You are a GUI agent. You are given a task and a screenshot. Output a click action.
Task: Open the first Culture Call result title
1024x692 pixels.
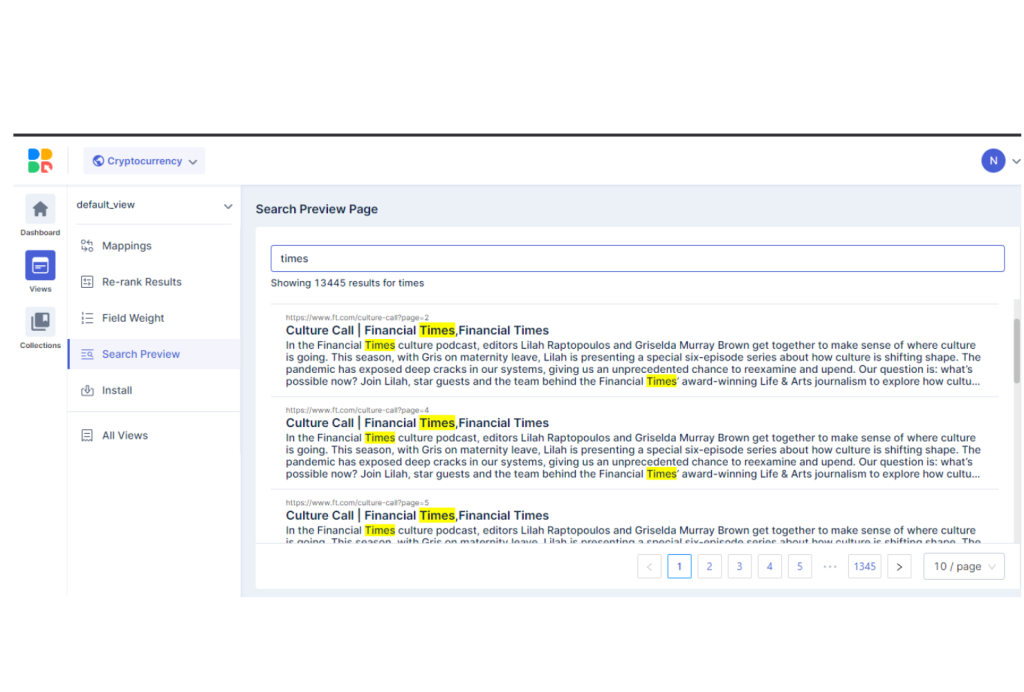click(417, 331)
